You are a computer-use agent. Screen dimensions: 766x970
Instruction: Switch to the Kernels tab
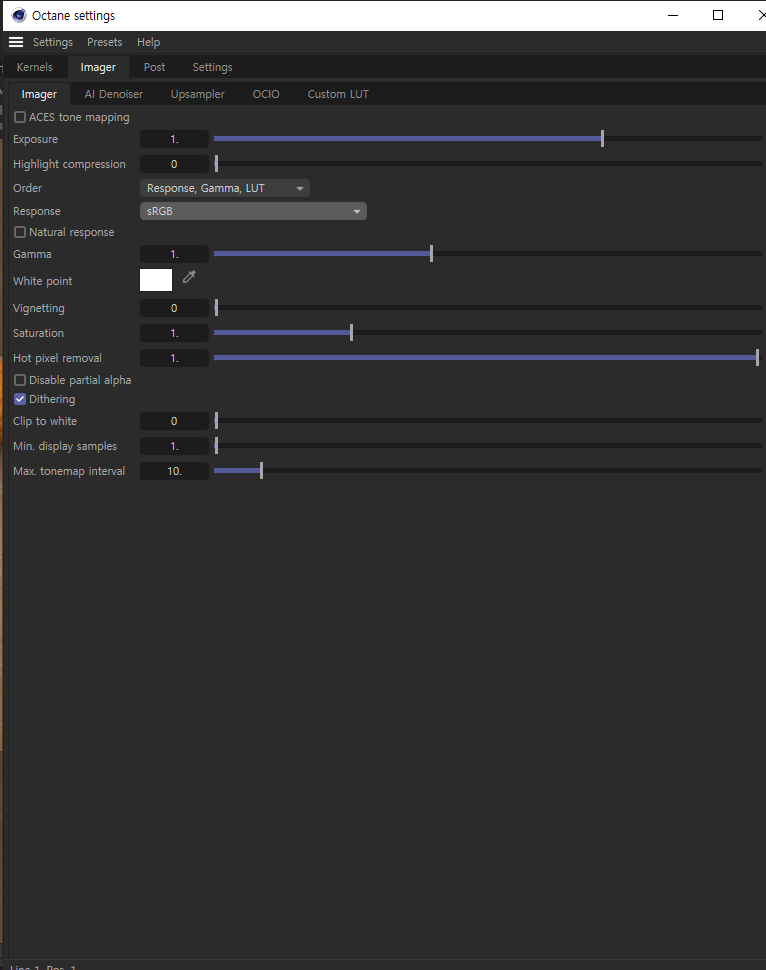[34, 67]
